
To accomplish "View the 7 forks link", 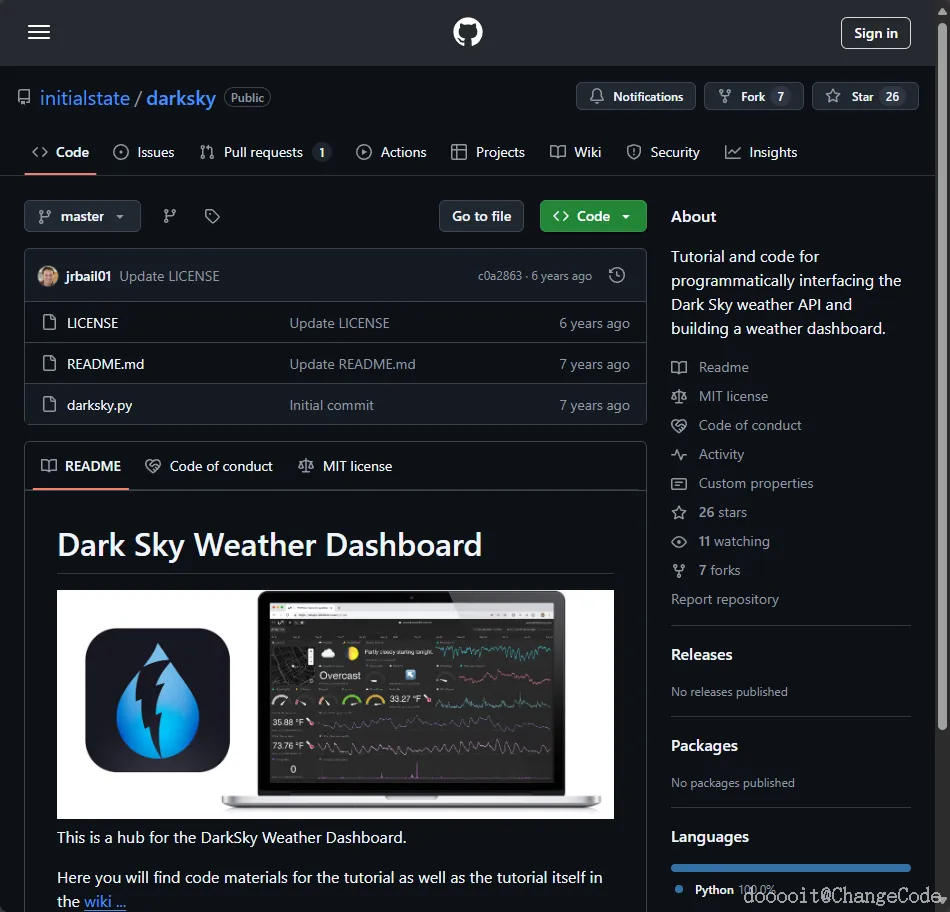I will pos(719,571).
